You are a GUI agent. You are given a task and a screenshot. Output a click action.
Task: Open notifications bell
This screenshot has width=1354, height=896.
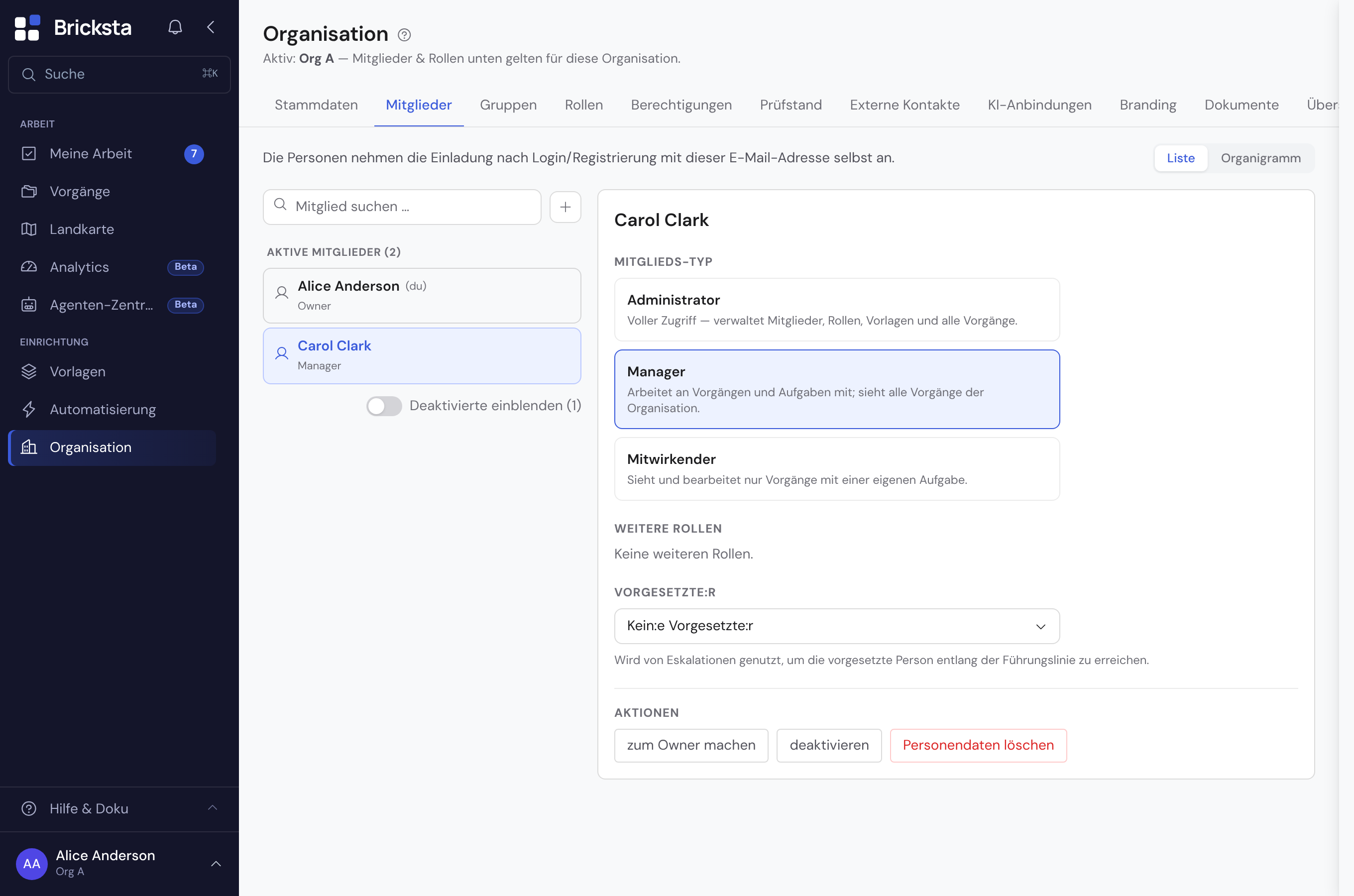tap(175, 27)
